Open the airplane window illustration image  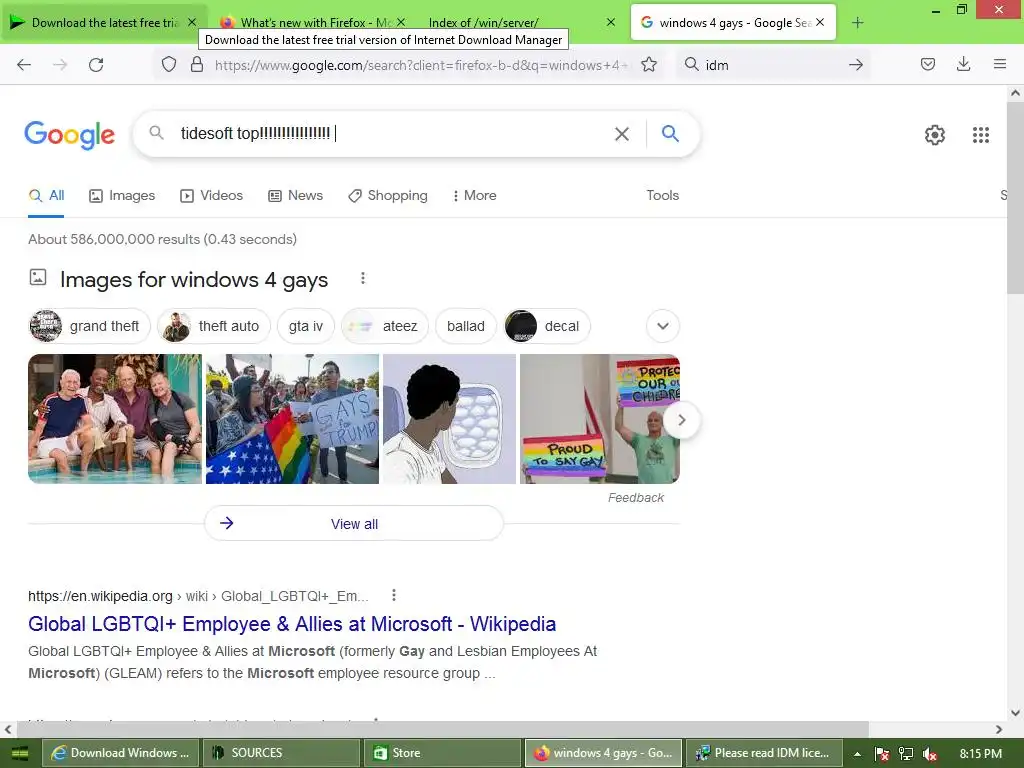point(449,419)
